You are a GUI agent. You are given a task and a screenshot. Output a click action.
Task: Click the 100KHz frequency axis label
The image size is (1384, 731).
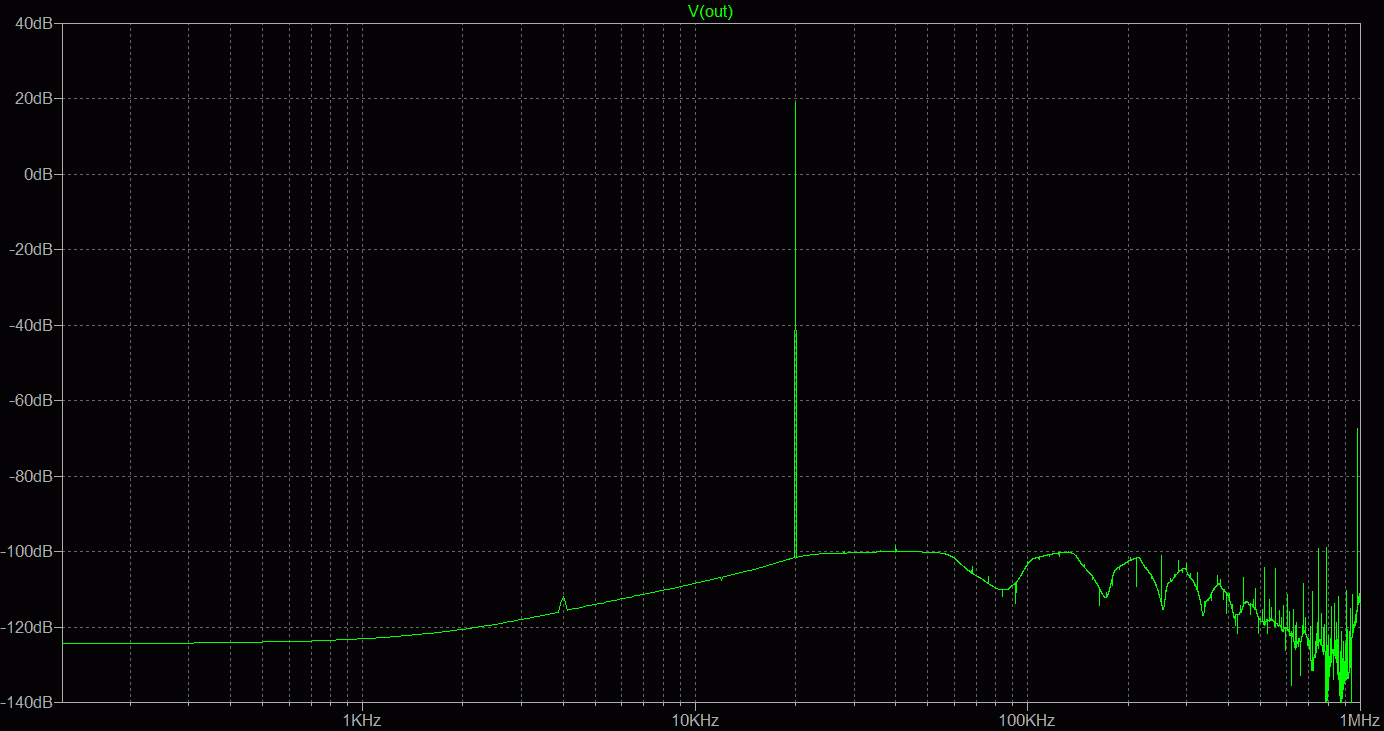[1027, 720]
